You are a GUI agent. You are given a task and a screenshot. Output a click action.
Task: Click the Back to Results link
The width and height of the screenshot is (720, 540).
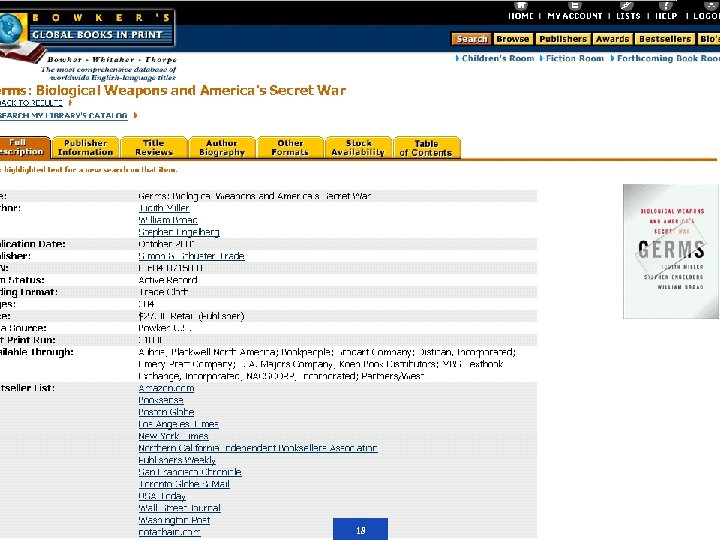click(31, 103)
